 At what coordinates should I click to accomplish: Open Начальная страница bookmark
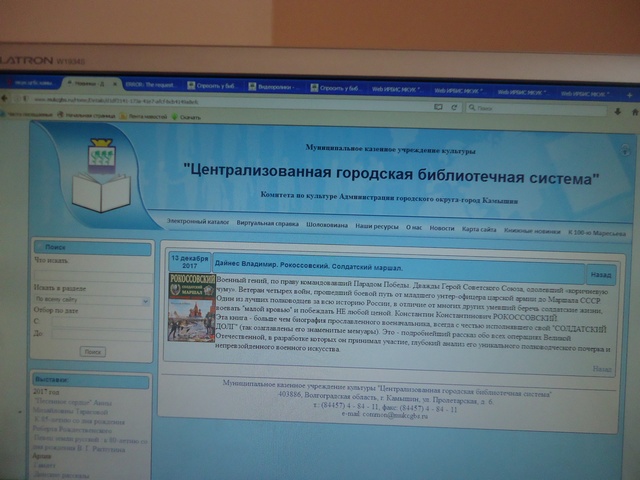87,116
